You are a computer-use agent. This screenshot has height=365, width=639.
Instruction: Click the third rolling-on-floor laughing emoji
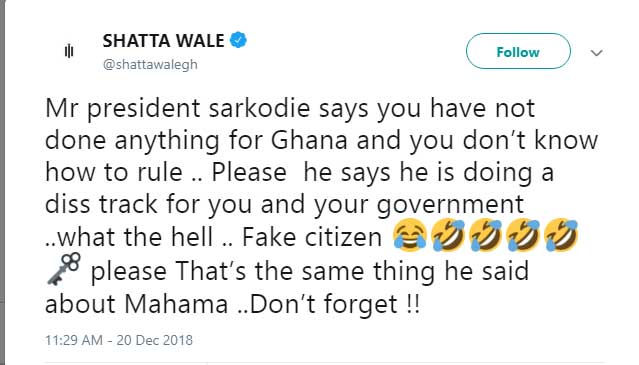[x=523, y=235]
